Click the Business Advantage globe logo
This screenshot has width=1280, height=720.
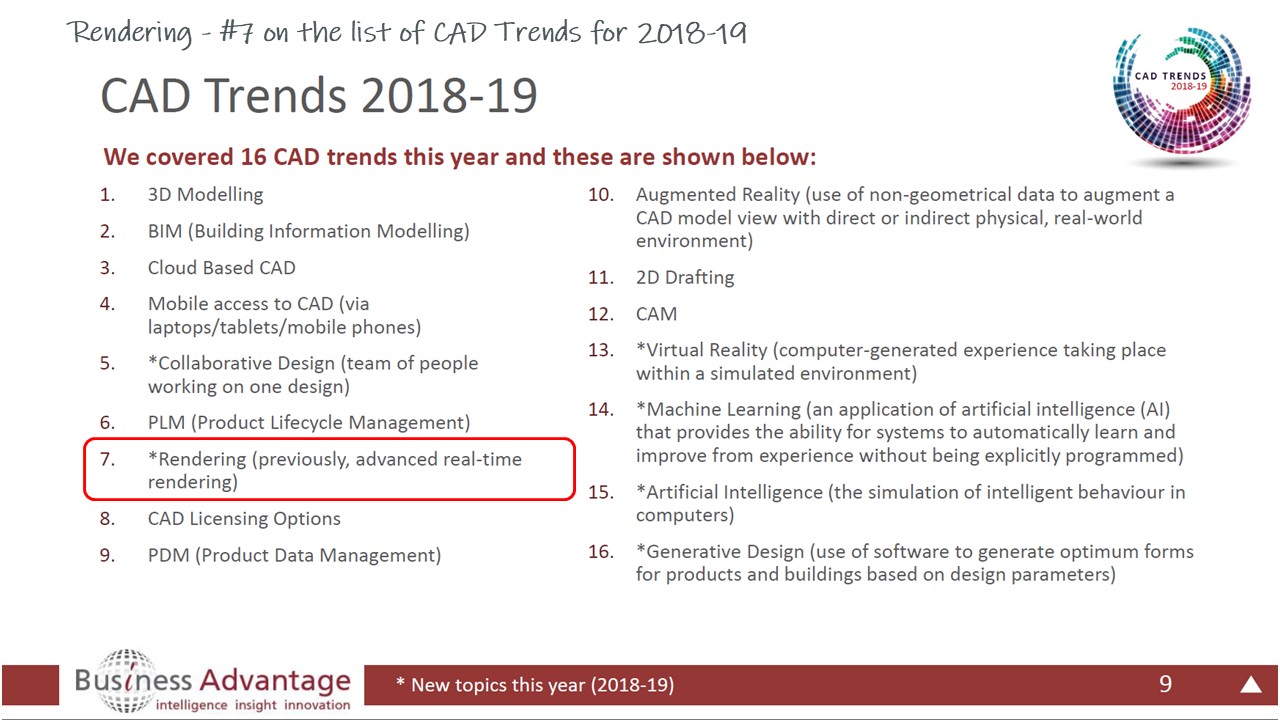[126, 680]
